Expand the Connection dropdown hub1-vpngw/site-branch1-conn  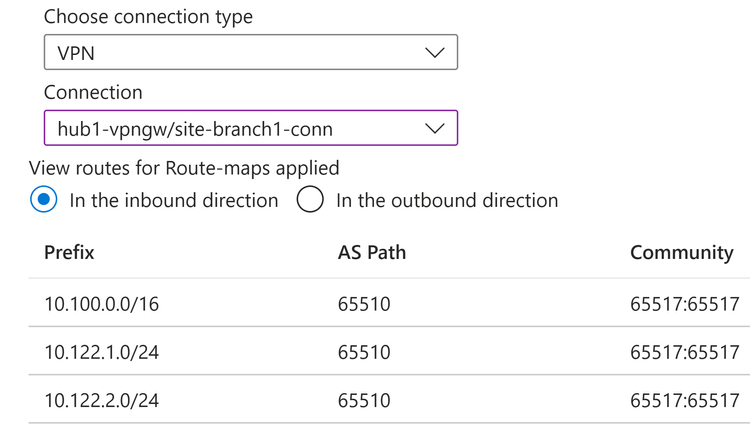point(250,128)
